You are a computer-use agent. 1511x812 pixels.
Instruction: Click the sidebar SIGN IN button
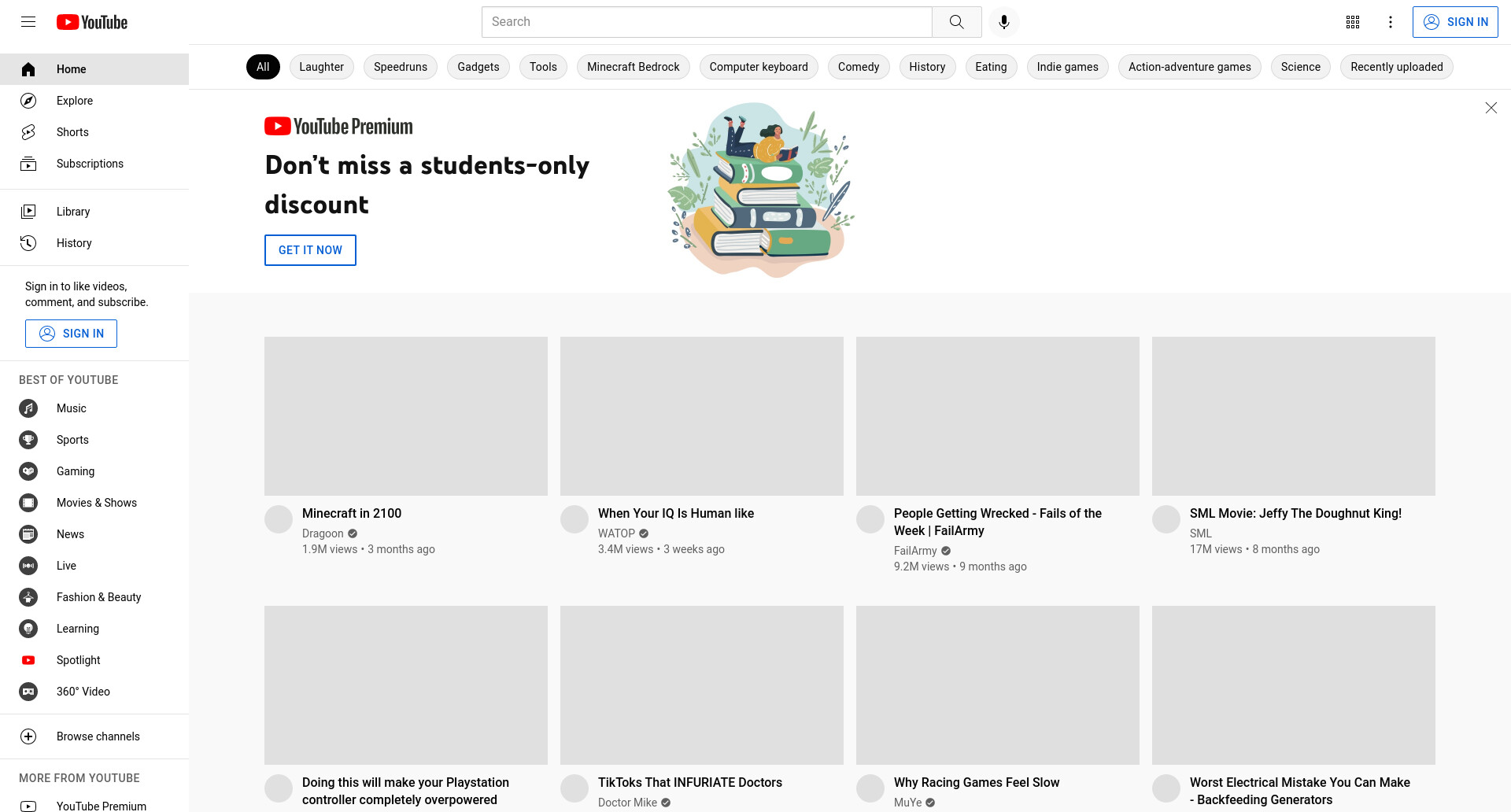[71, 334]
